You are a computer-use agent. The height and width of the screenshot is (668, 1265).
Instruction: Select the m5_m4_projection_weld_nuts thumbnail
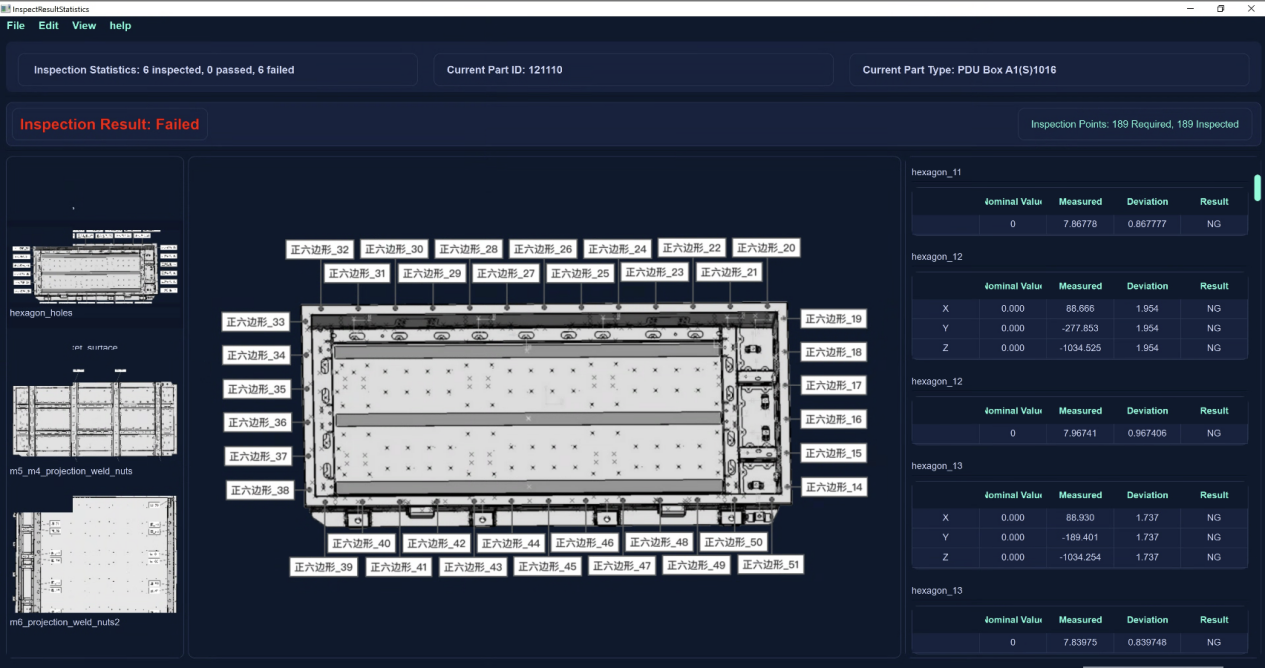point(93,410)
